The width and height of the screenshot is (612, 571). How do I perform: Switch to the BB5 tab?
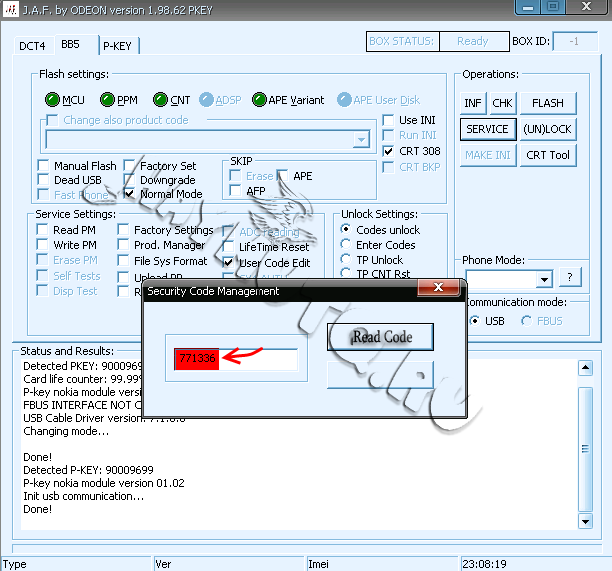[71, 44]
